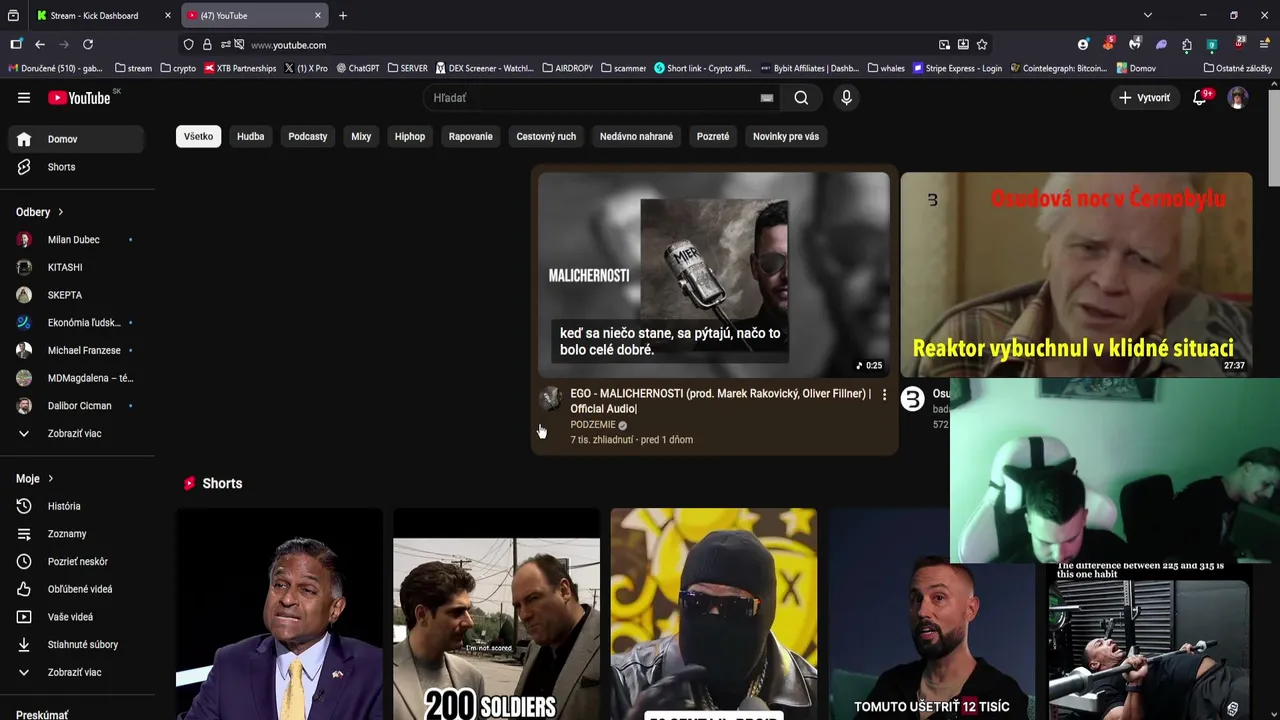Open Ekonómia ľudsk... channel
1280x720 pixels.
76,323
